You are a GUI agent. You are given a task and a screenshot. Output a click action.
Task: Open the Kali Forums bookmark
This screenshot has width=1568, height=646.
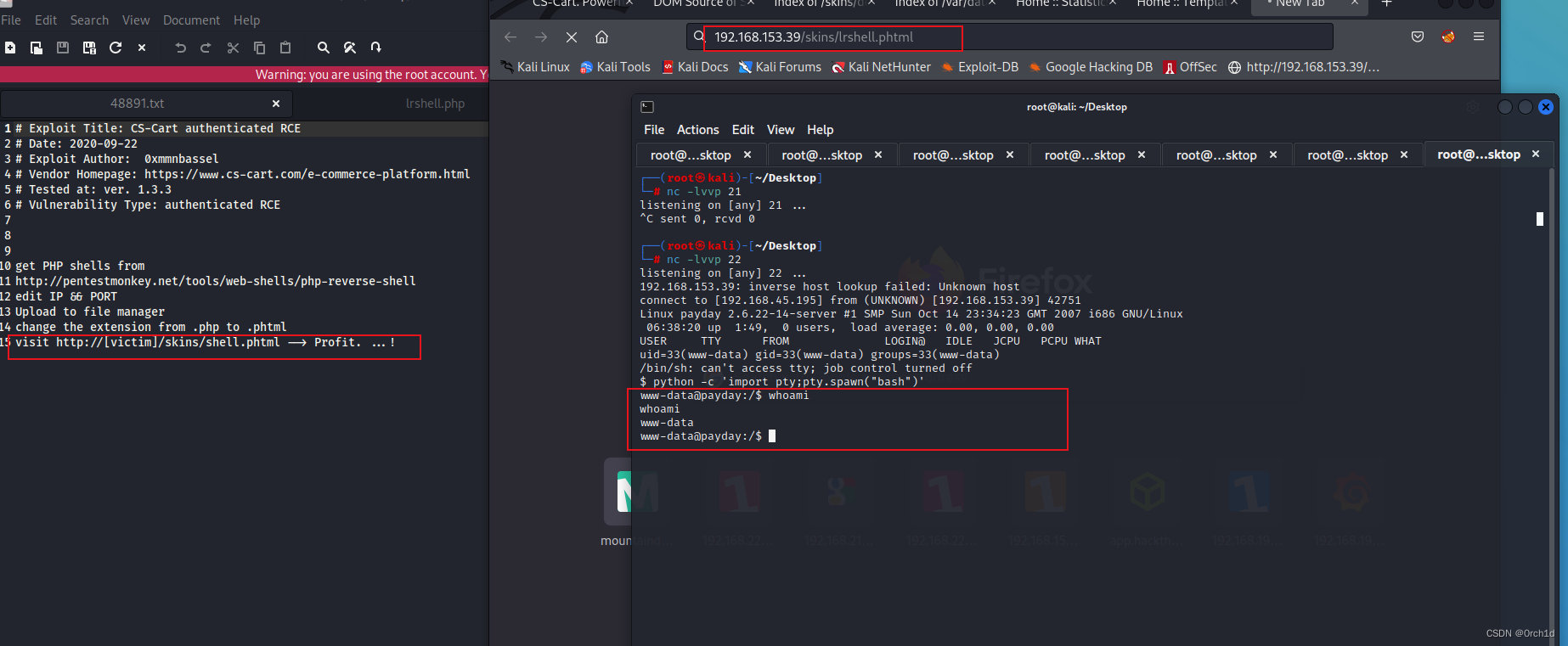[x=780, y=67]
